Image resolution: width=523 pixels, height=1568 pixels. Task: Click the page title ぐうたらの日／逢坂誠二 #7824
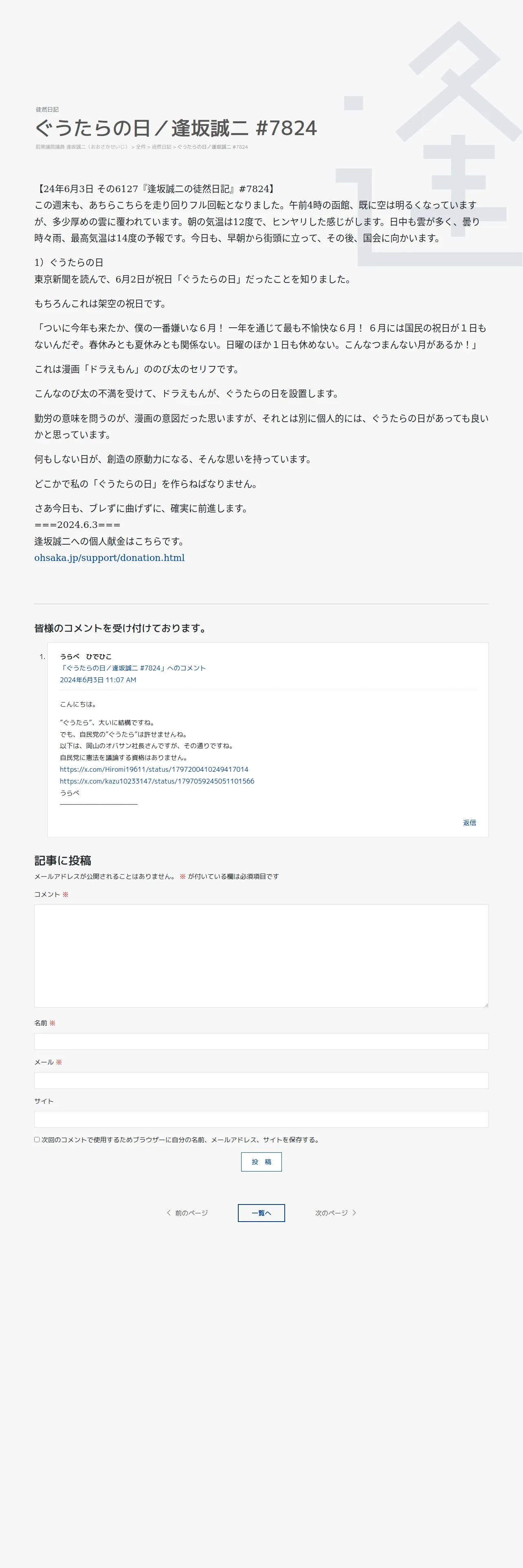[x=176, y=128]
